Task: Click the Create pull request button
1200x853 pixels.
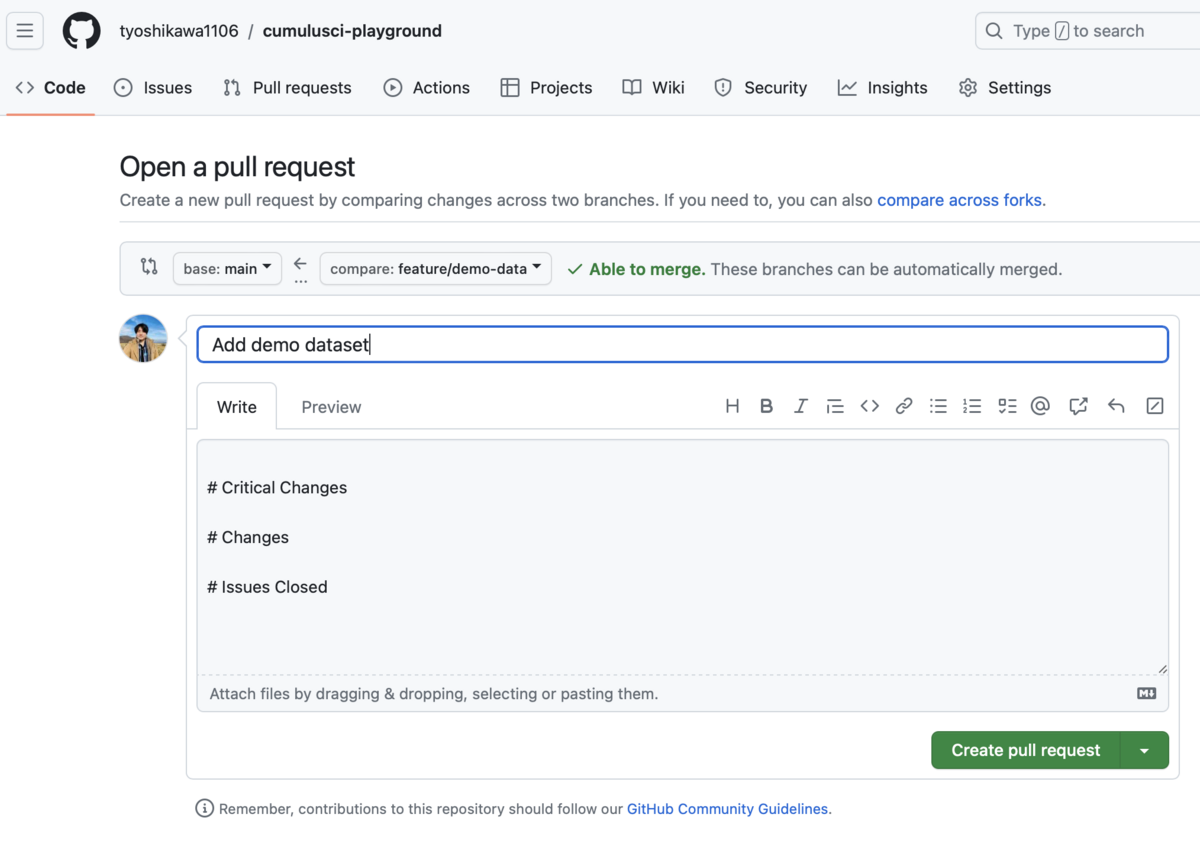Action: [1025, 750]
